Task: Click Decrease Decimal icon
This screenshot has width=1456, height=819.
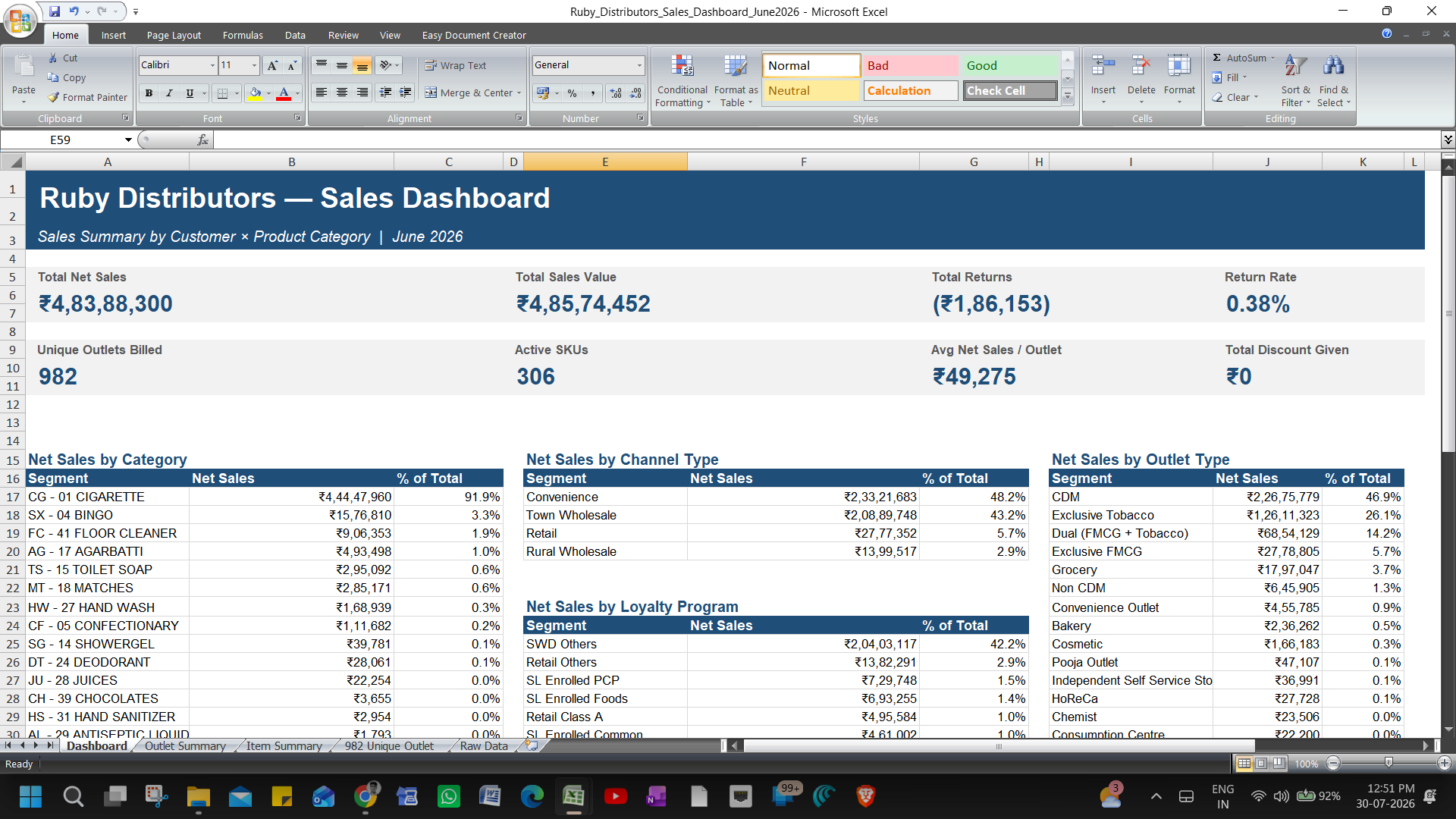Action: [635, 93]
